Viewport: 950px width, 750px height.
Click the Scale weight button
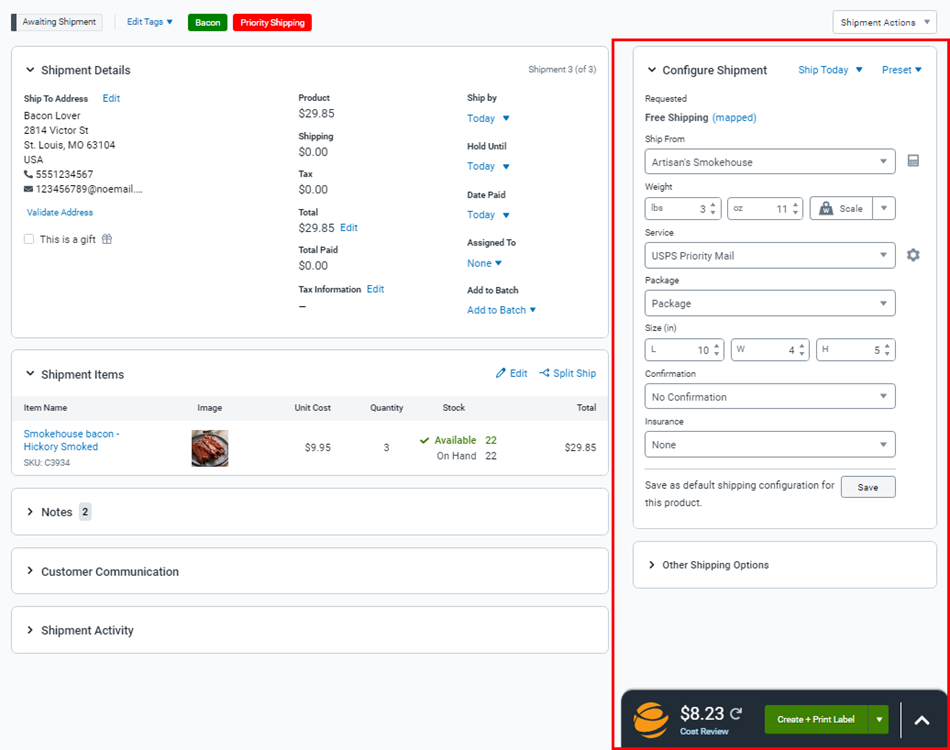(x=841, y=208)
